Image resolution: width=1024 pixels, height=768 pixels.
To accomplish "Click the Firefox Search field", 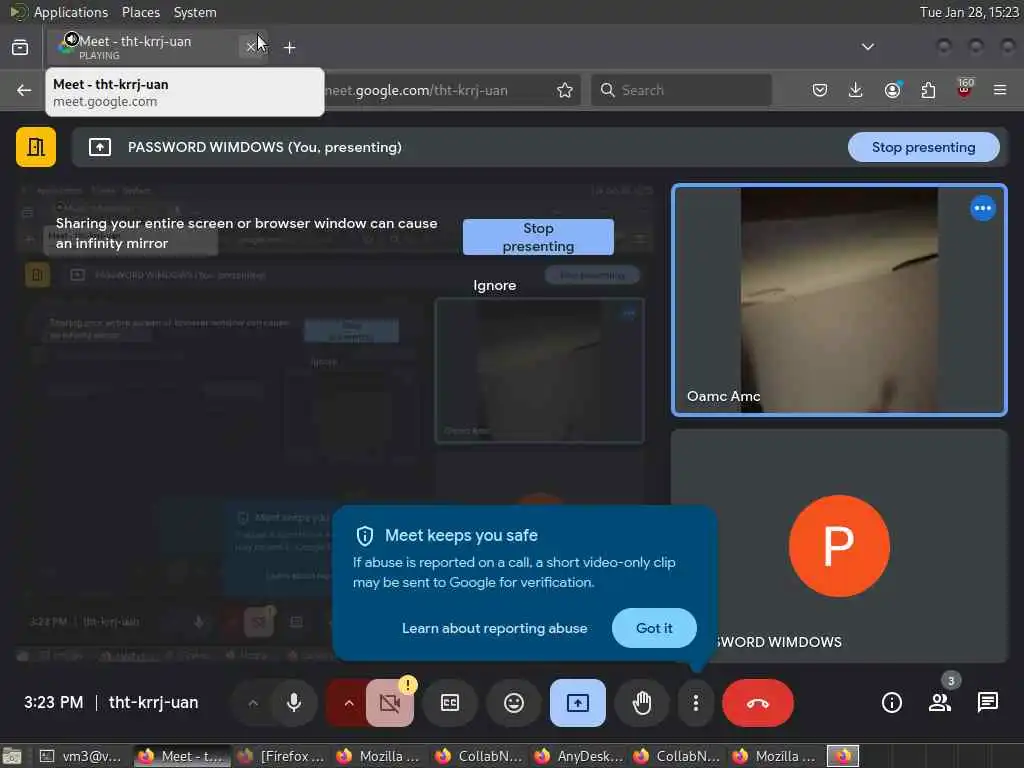I will [x=681, y=90].
